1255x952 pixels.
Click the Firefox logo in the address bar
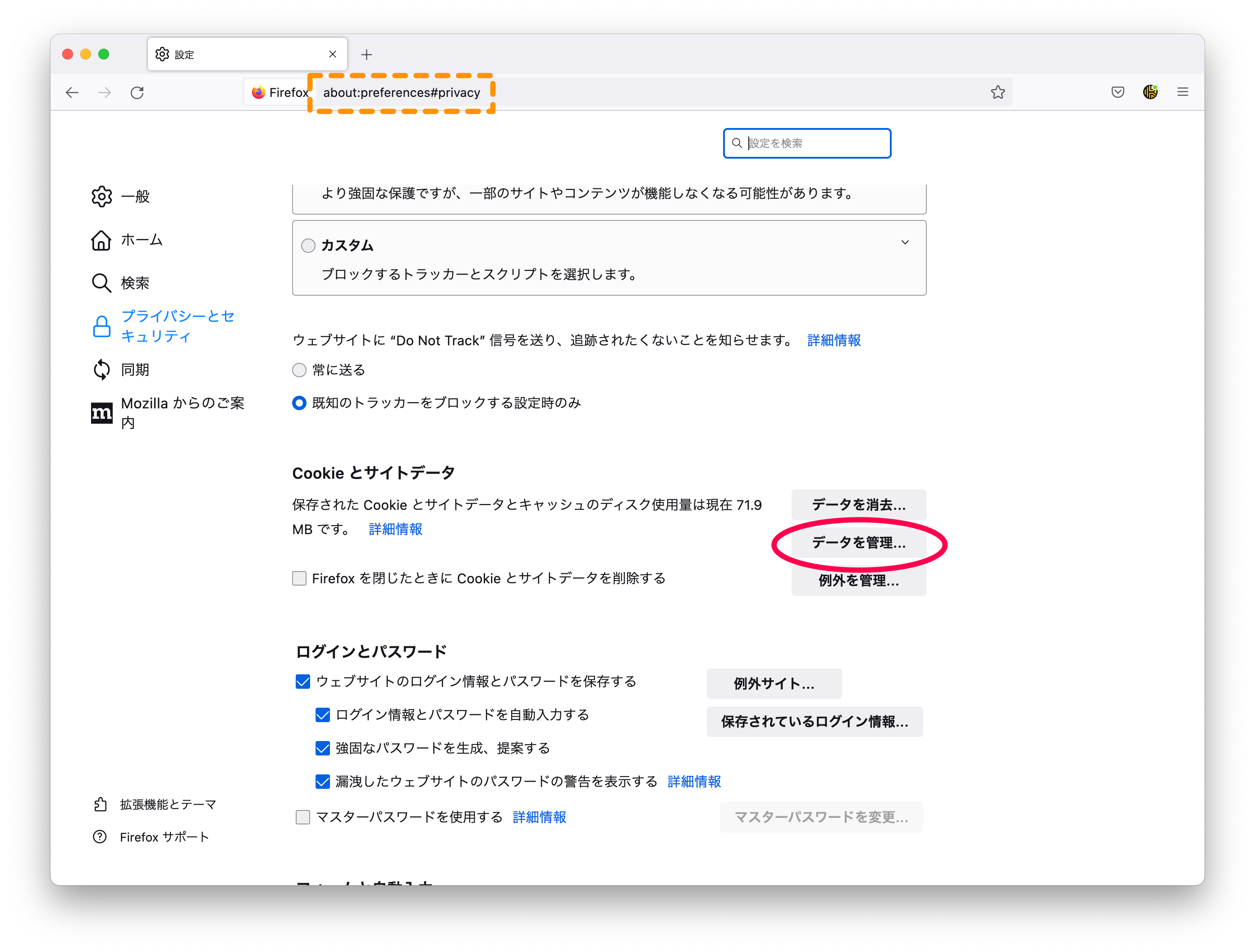pyautogui.click(x=259, y=92)
